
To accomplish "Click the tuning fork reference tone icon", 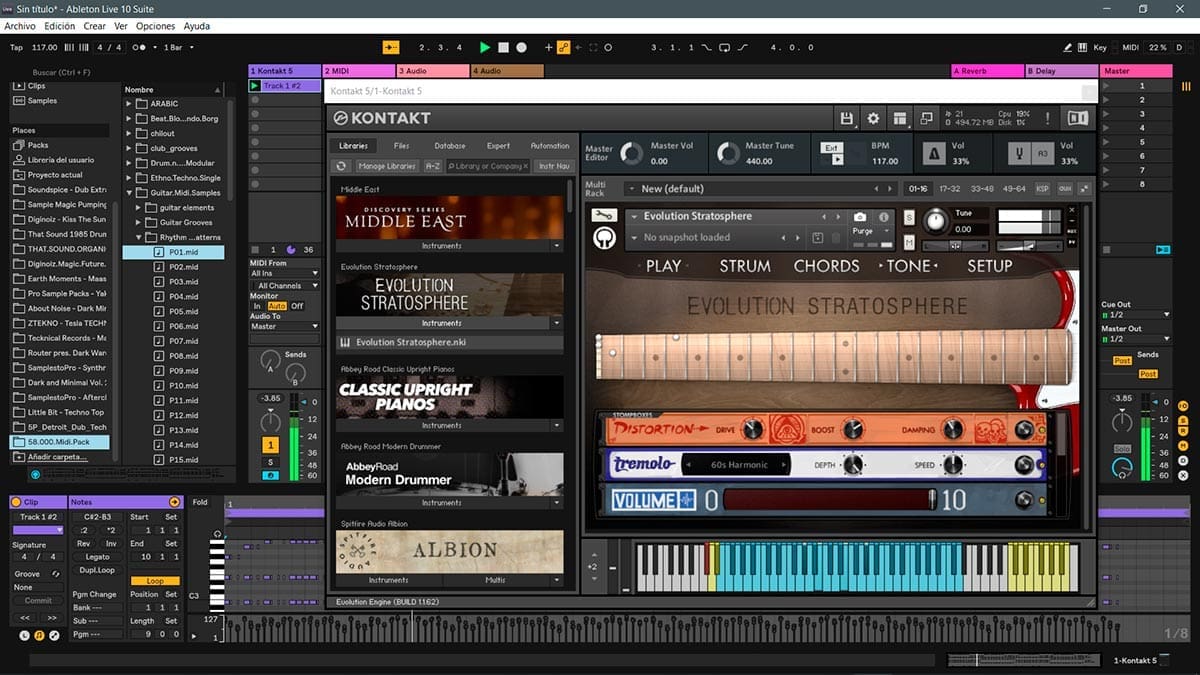I will [x=1020, y=153].
